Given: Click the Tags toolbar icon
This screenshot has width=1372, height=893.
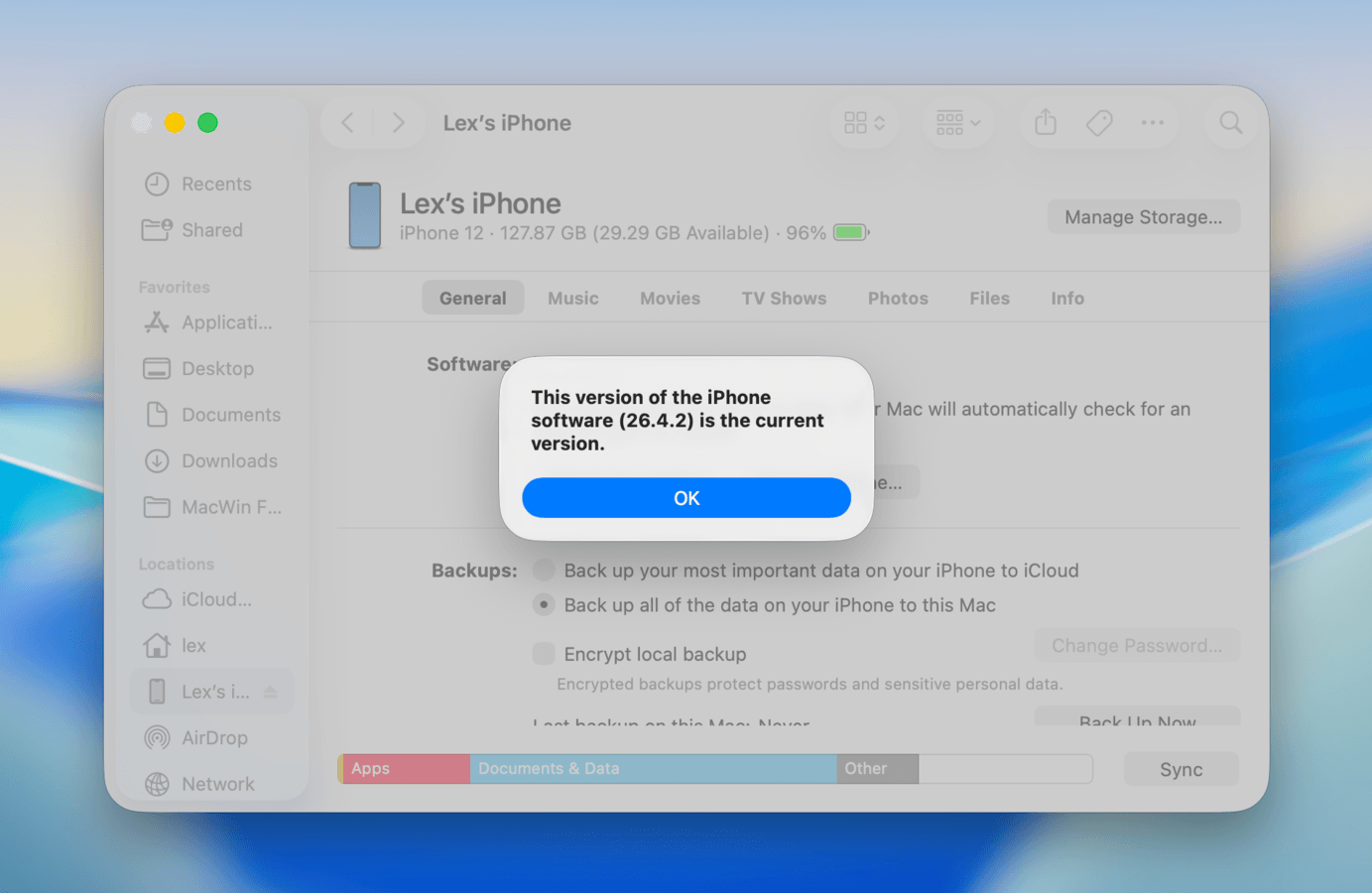Looking at the screenshot, I should [1099, 123].
